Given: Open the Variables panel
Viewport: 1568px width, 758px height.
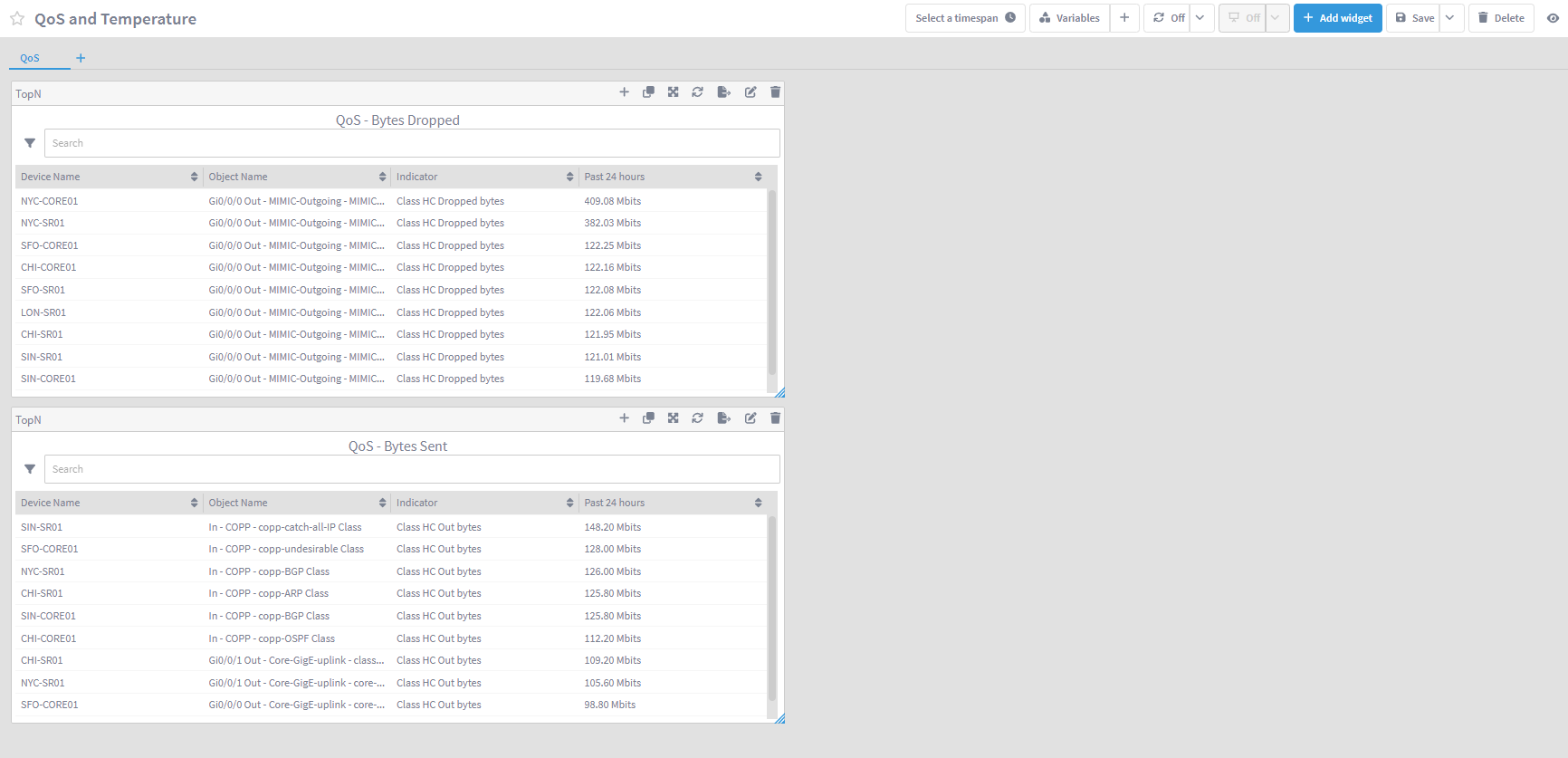Looking at the screenshot, I should [1069, 18].
